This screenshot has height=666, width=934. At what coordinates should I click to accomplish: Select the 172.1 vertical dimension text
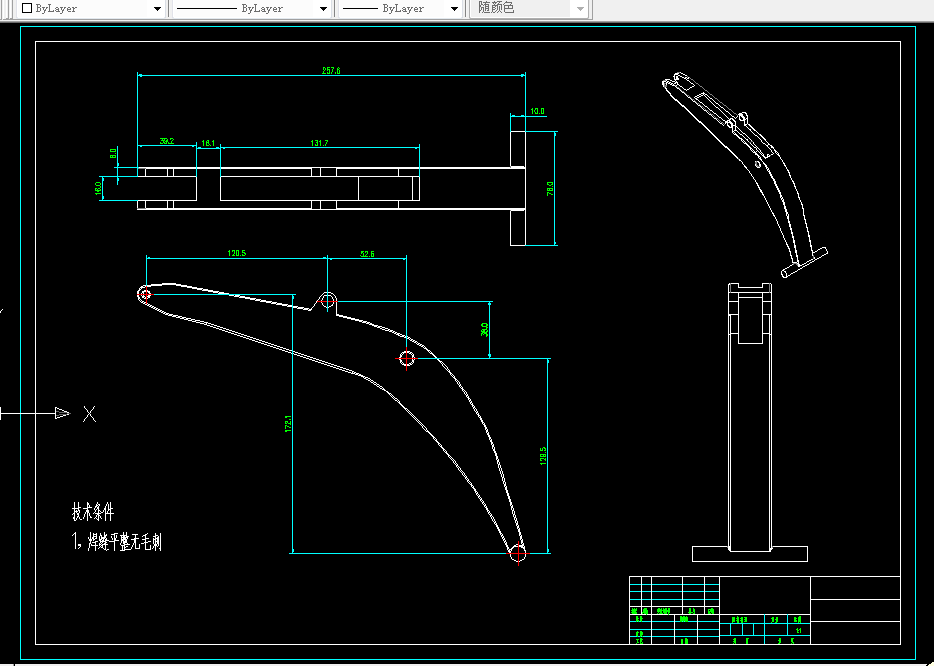(288, 424)
